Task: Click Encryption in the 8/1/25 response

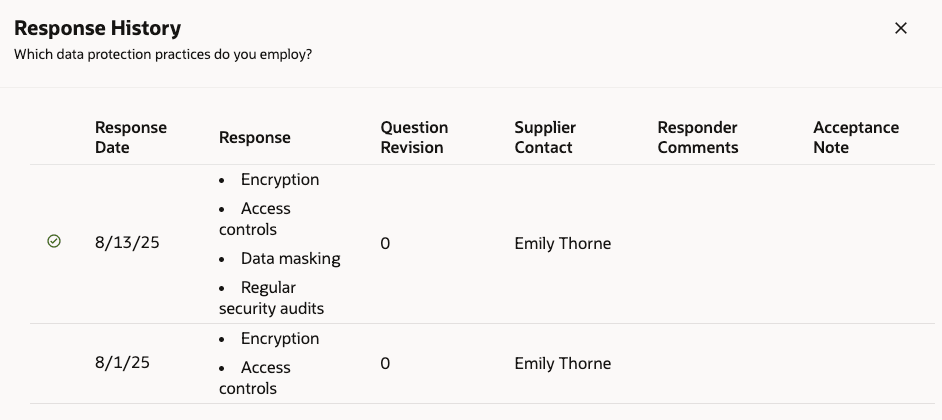Action: (280, 339)
